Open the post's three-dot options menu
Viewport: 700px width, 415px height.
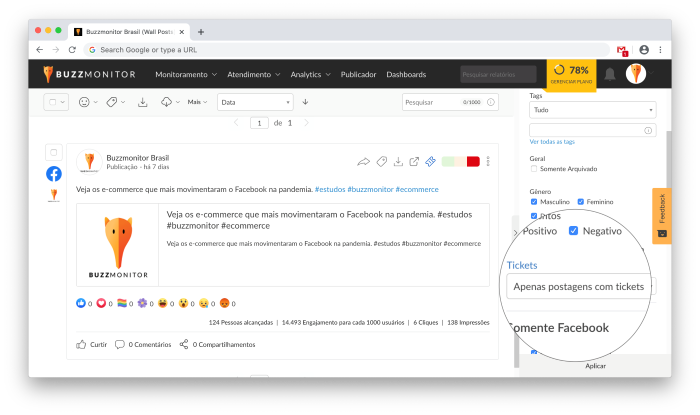(488, 161)
